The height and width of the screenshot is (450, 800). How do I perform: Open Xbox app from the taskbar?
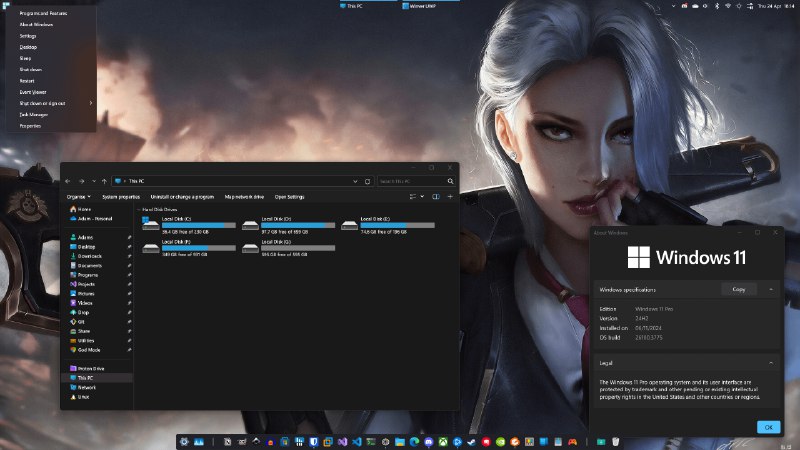443,442
